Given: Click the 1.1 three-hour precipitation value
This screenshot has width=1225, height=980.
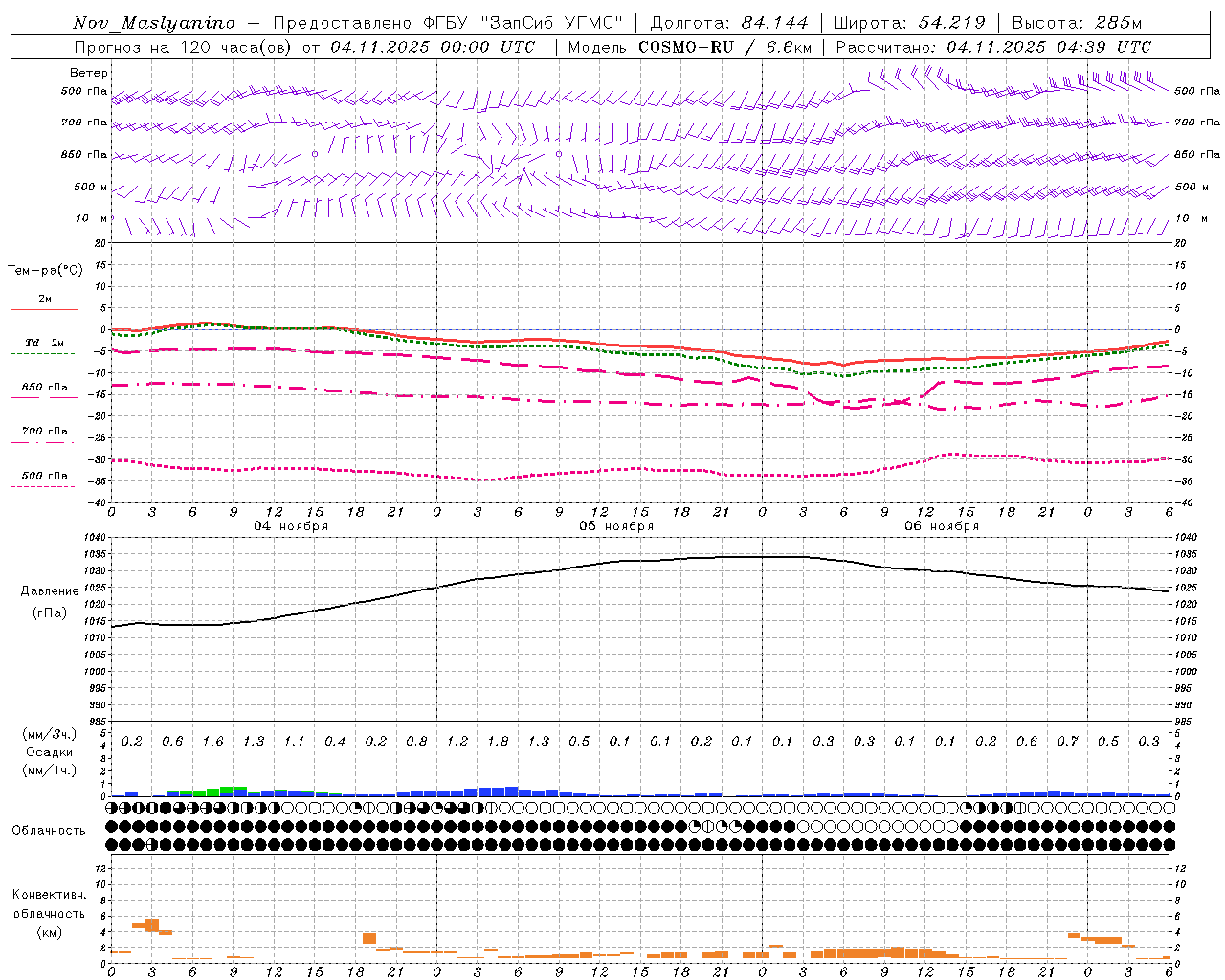Looking at the screenshot, I should click(294, 742).
